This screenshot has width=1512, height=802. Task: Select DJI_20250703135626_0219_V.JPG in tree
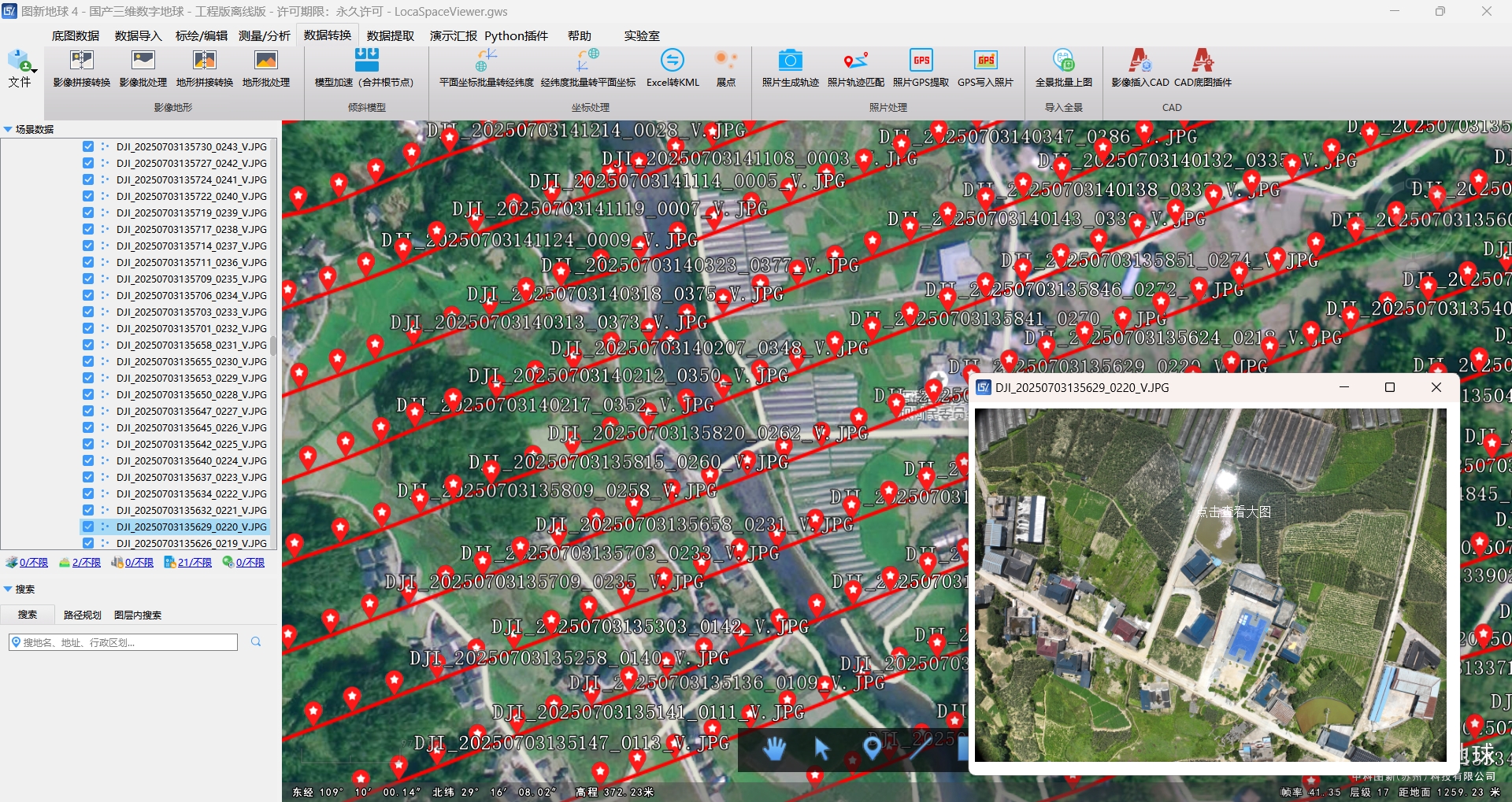(x=191, y=543)
